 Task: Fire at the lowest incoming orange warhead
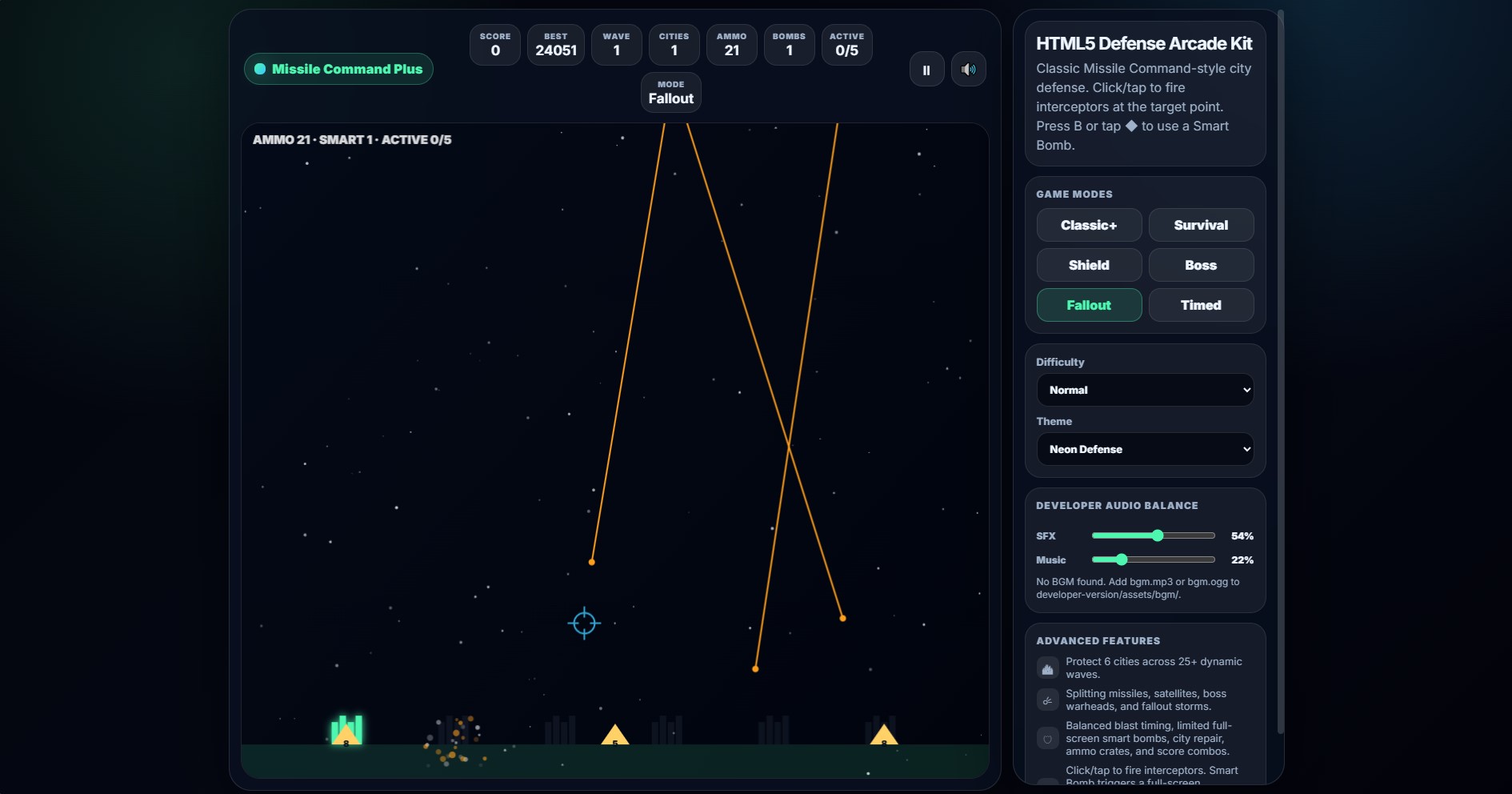pos(755,668)
